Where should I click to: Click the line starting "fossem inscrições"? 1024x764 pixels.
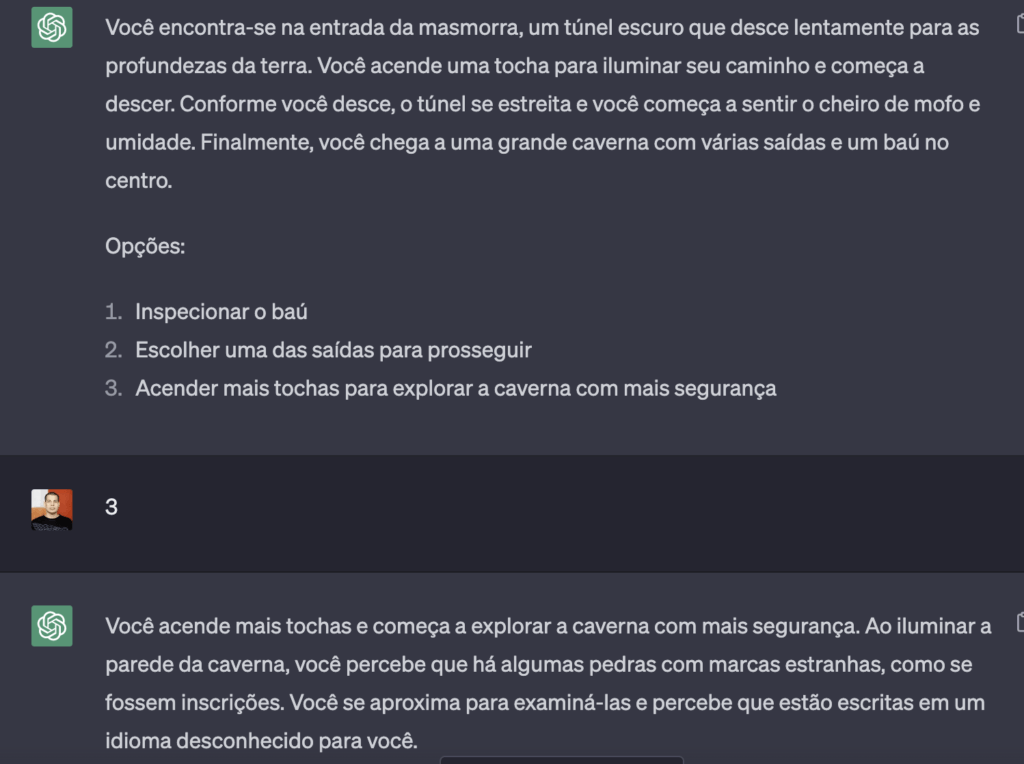click(x=545, y=703)
